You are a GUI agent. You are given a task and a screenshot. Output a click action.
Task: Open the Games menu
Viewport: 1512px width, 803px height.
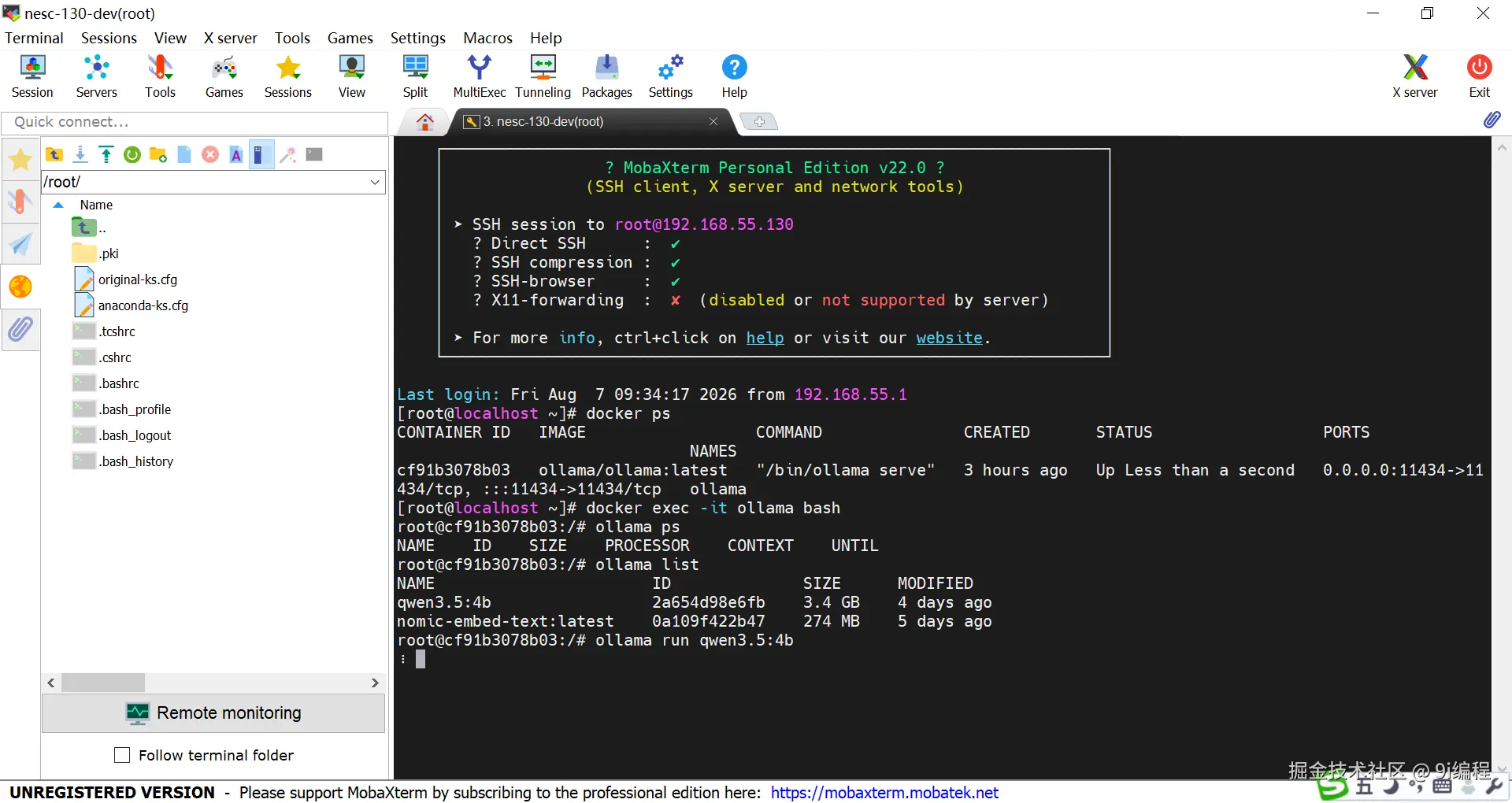(350, 38)
